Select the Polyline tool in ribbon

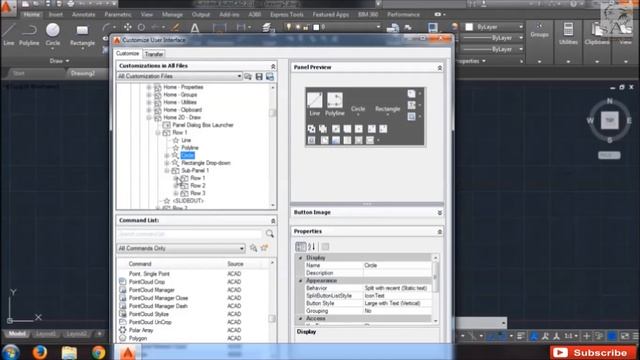(x=29, y=34)
